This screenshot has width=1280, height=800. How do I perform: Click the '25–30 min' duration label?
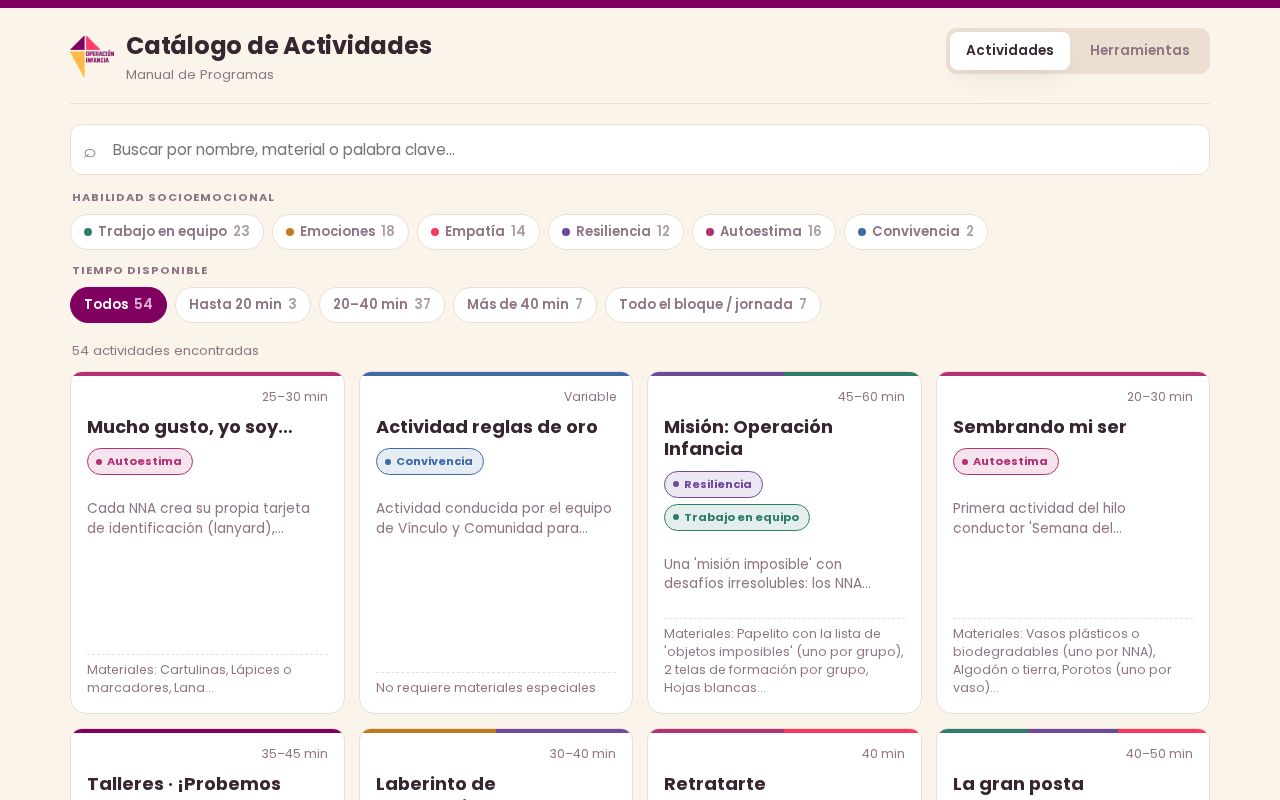[x=295, y=397]
